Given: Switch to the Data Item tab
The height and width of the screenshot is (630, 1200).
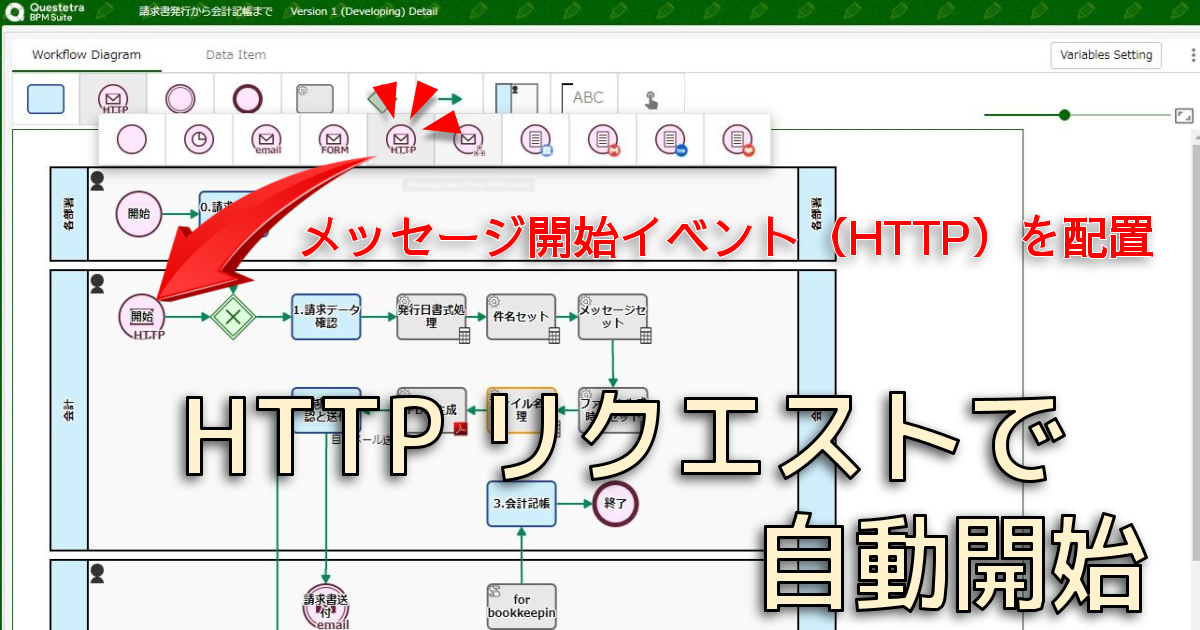Looking at the screenshot, I should [x=236, y=55].
